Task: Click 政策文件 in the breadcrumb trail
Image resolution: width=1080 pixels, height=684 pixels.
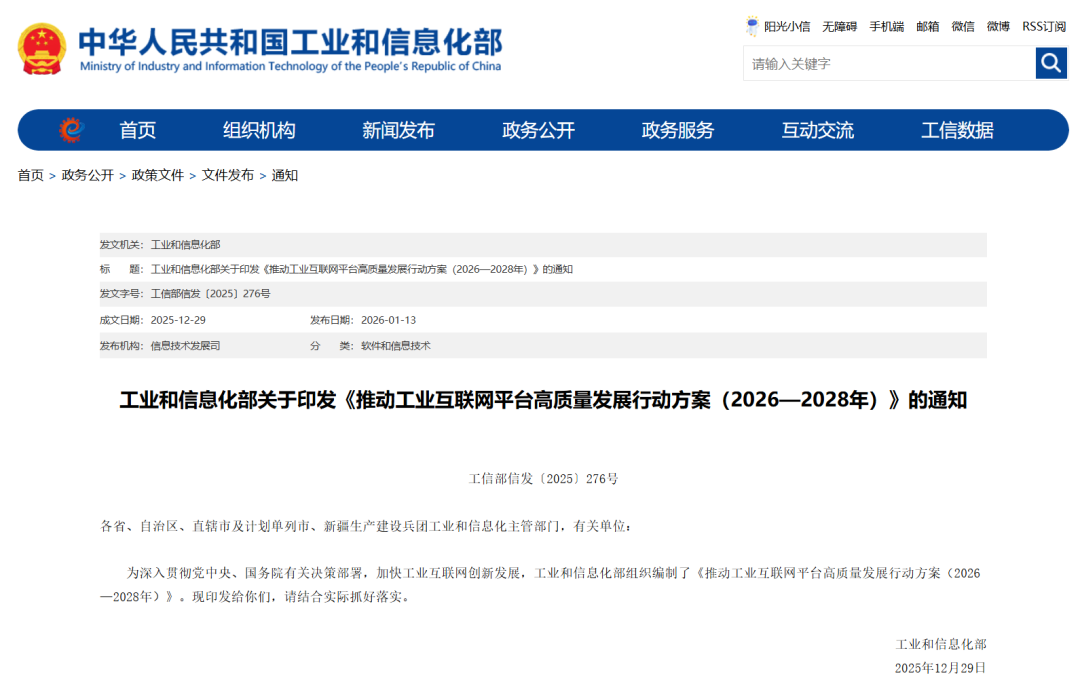Action: (158, 175)
